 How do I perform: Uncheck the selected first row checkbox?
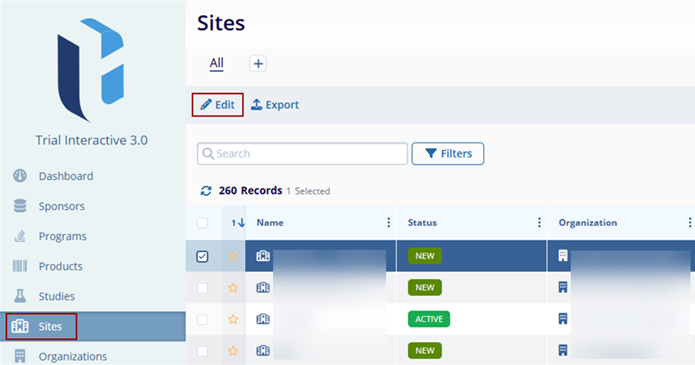tap(202, 256)
